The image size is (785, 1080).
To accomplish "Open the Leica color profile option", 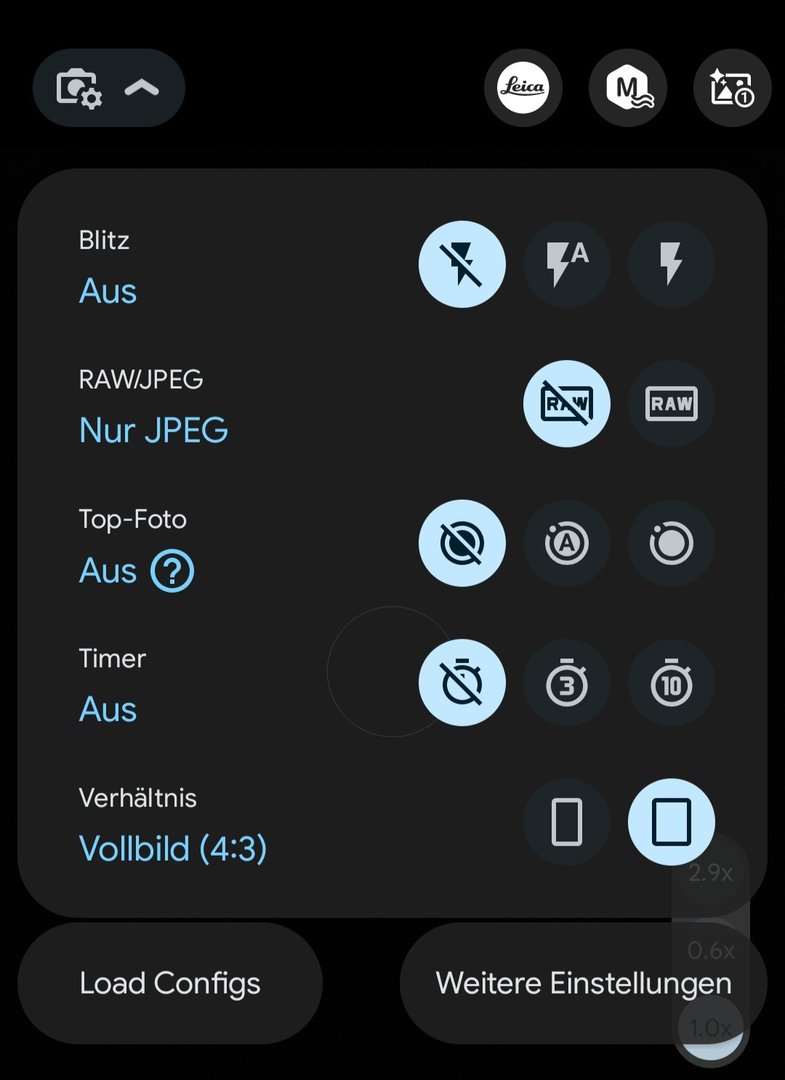I will point(523,88).
